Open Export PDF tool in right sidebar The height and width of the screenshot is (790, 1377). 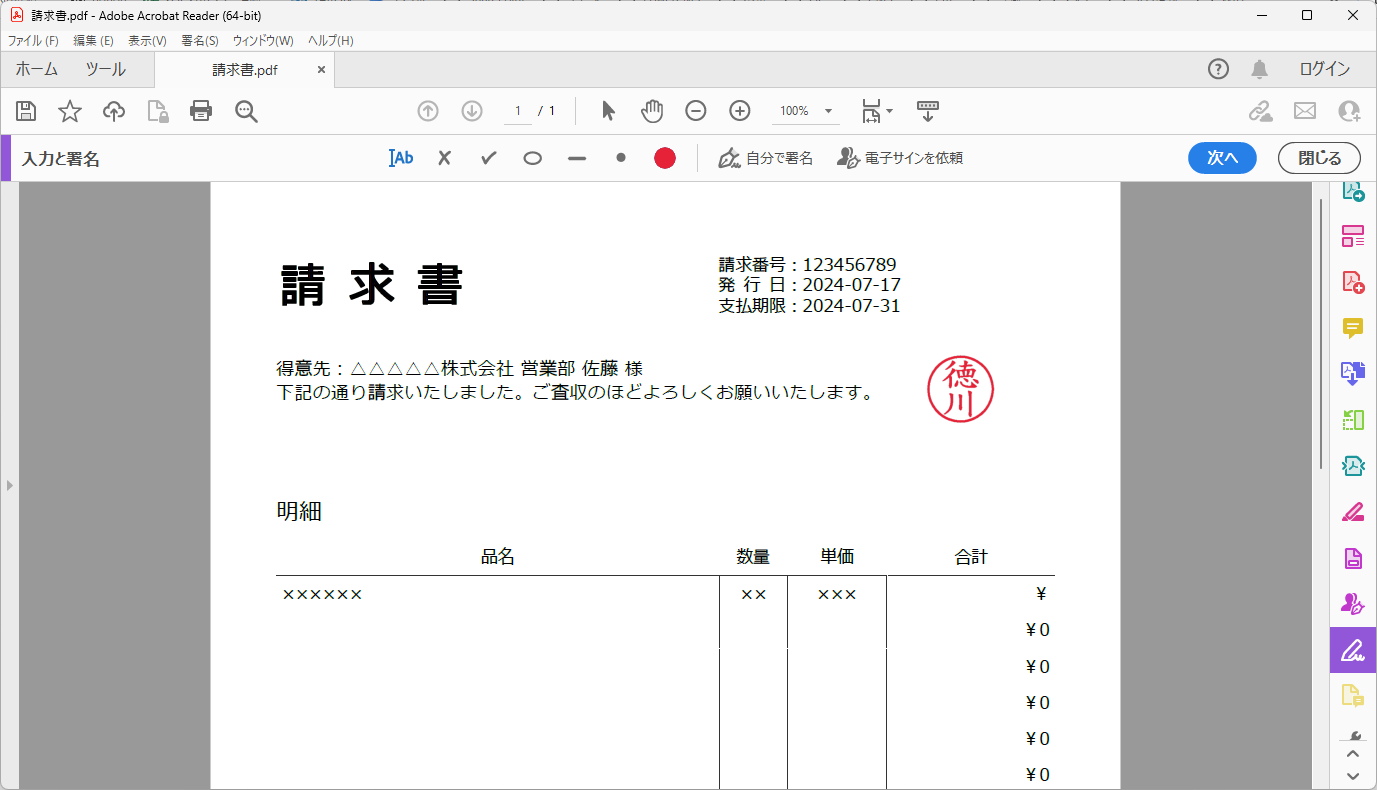point(1353,192)
